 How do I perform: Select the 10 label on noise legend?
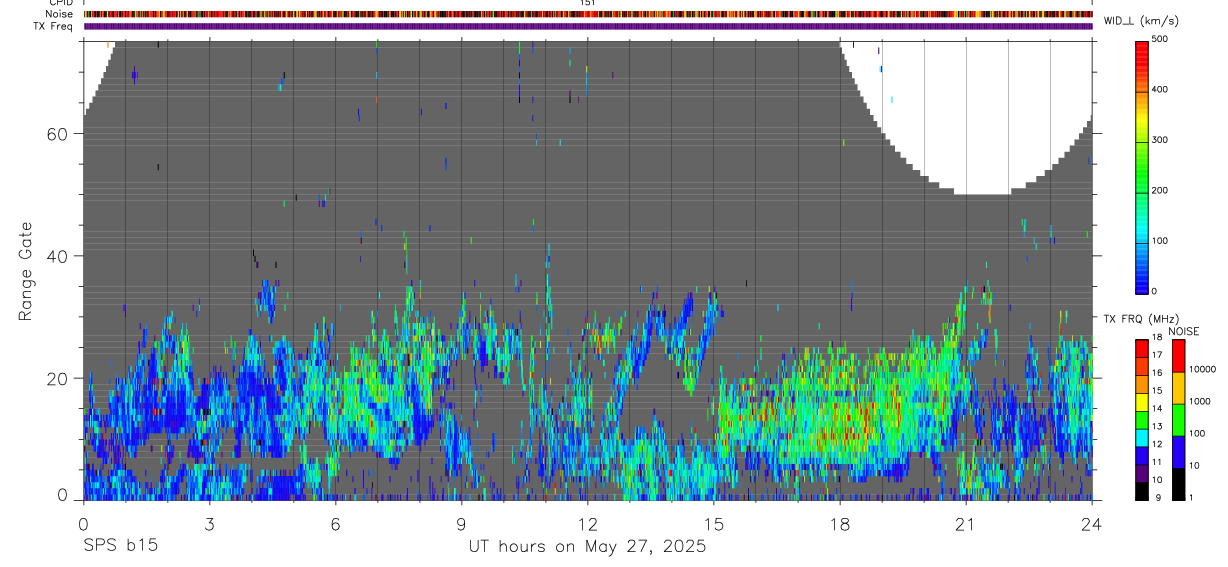1195,465
